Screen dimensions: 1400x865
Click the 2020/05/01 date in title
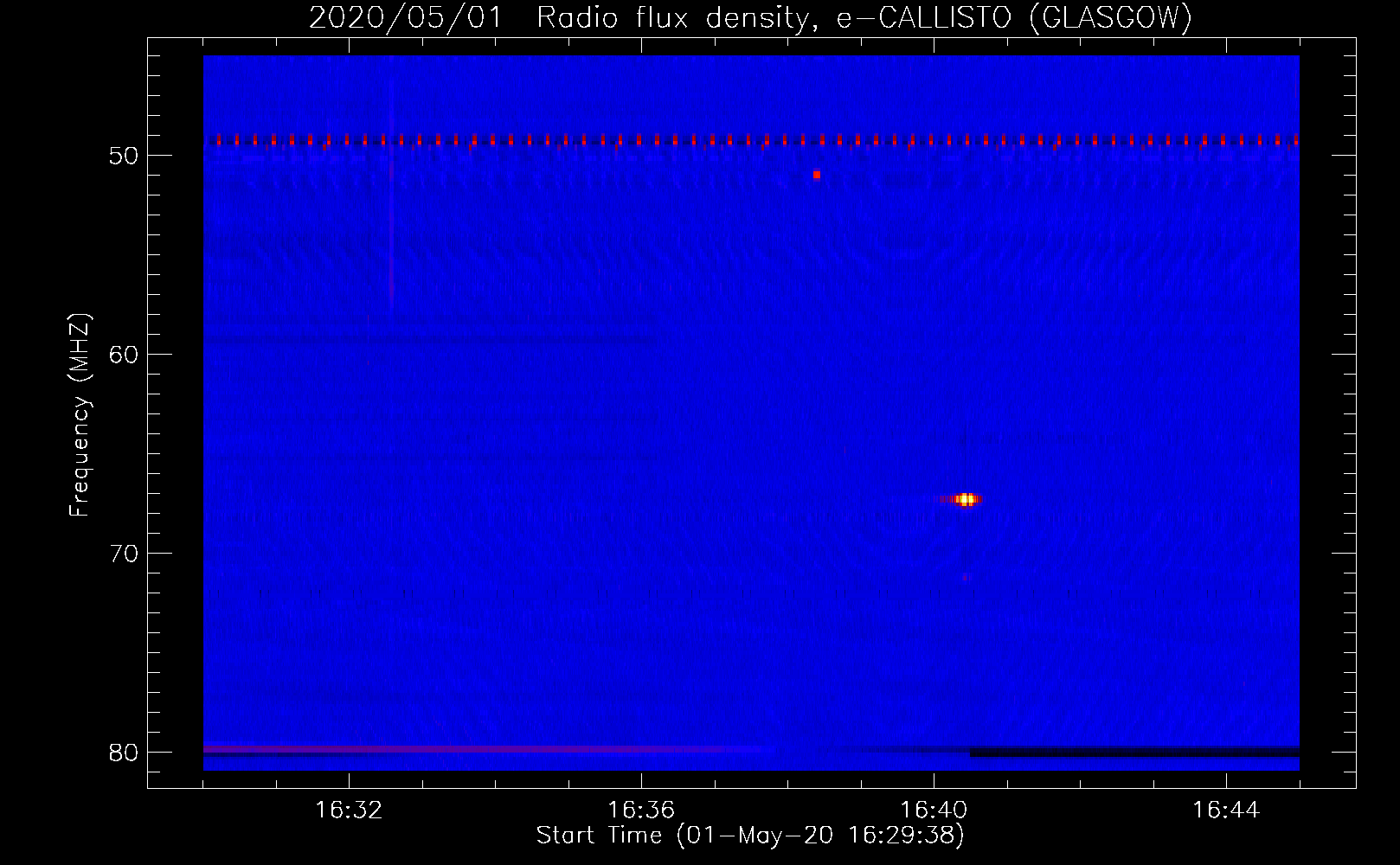[405, 17]
